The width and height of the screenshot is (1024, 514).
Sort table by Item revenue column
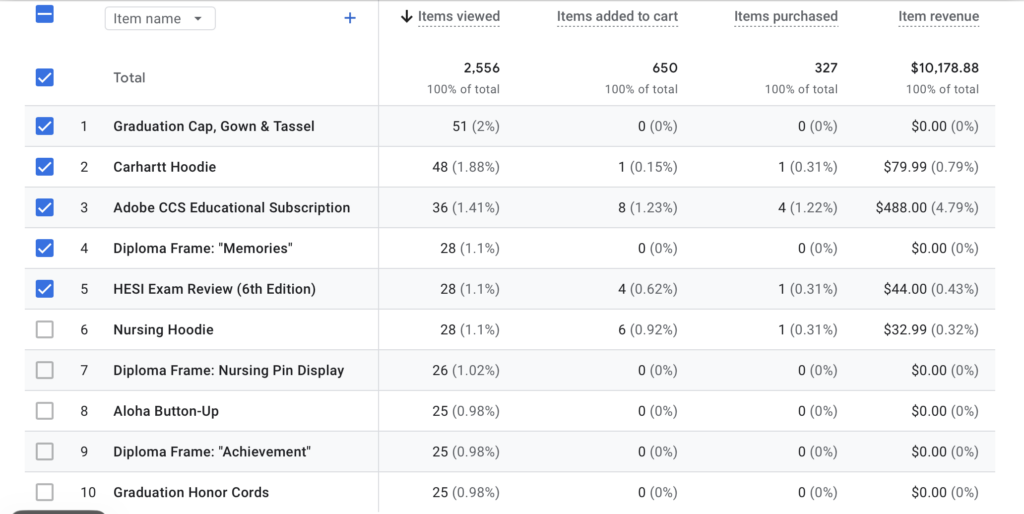(938, 16)
